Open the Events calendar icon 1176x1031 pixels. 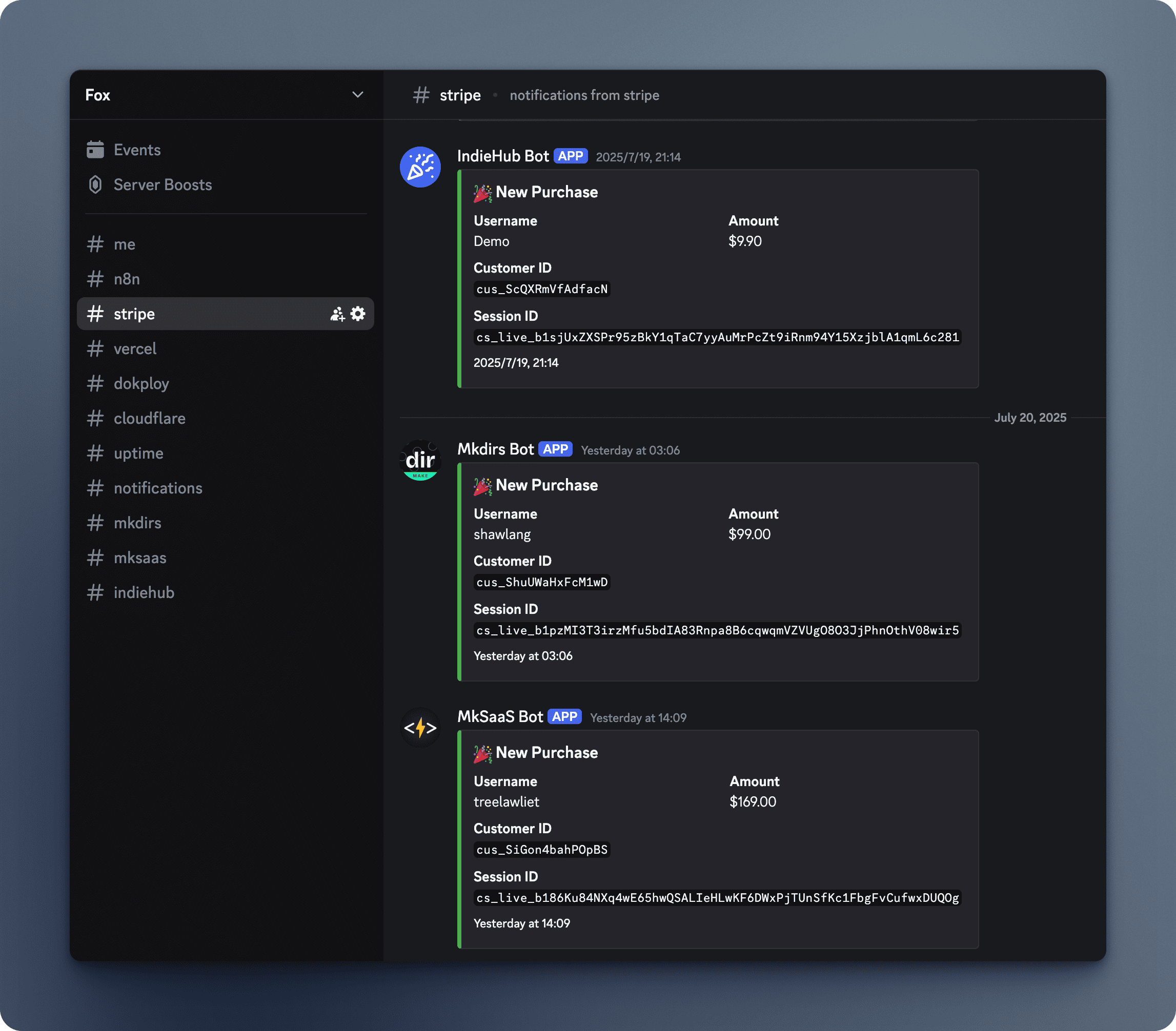click(x=95, y=150)
